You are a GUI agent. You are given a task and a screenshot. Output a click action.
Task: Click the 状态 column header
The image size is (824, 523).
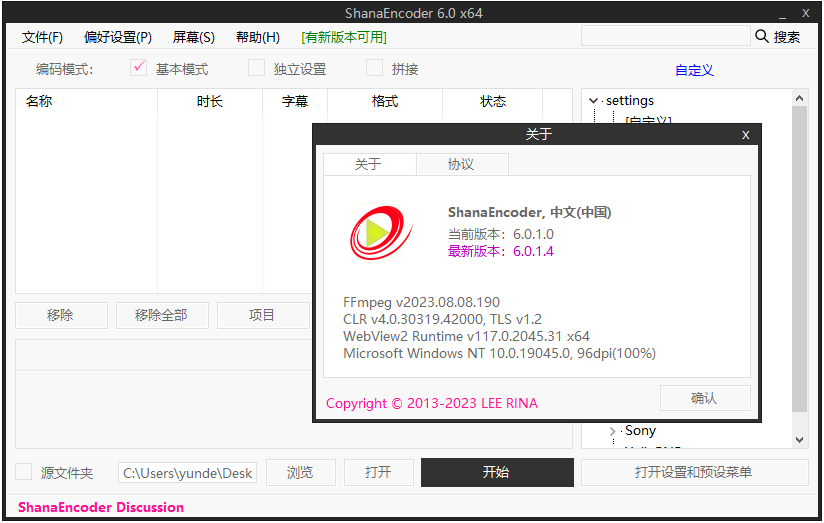pos(493,101)
